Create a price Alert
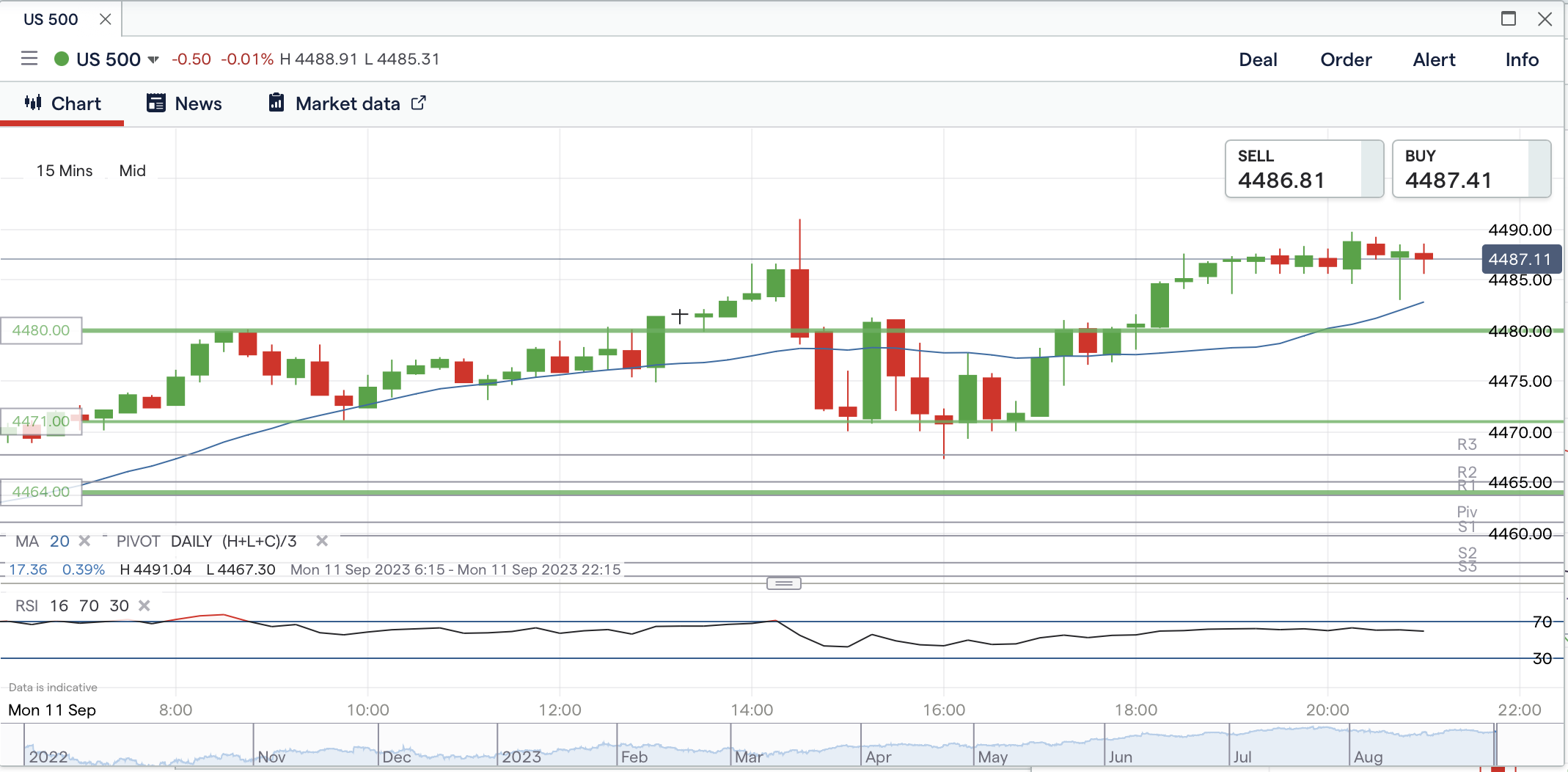Screen dimensions: 1568x772 coord(1435,60)
